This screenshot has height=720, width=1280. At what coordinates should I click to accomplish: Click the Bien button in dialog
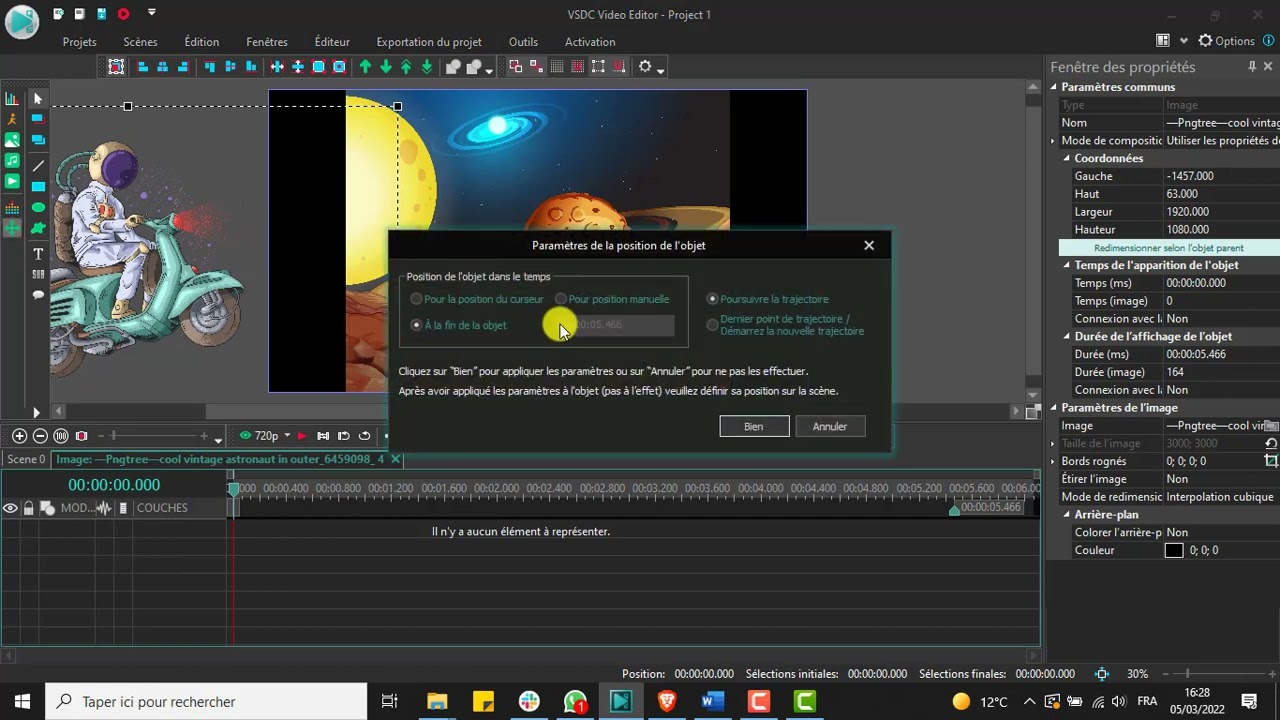754,426
